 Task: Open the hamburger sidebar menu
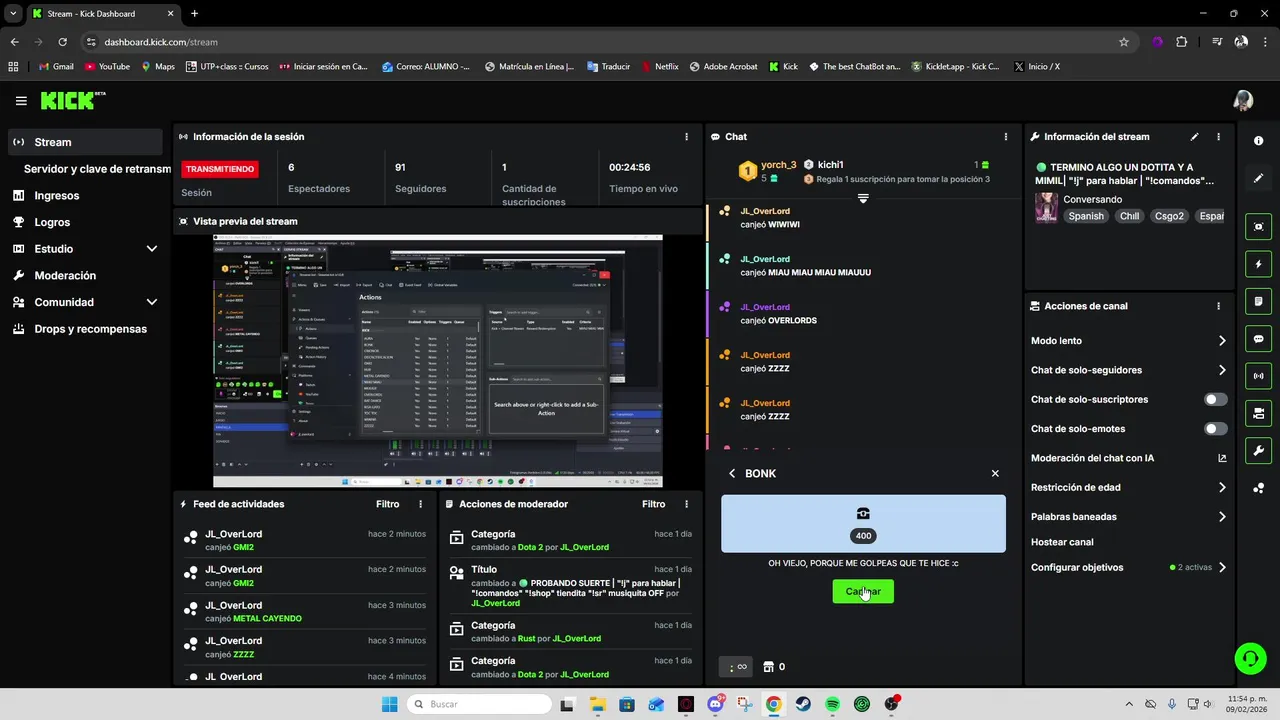(21, 101)
